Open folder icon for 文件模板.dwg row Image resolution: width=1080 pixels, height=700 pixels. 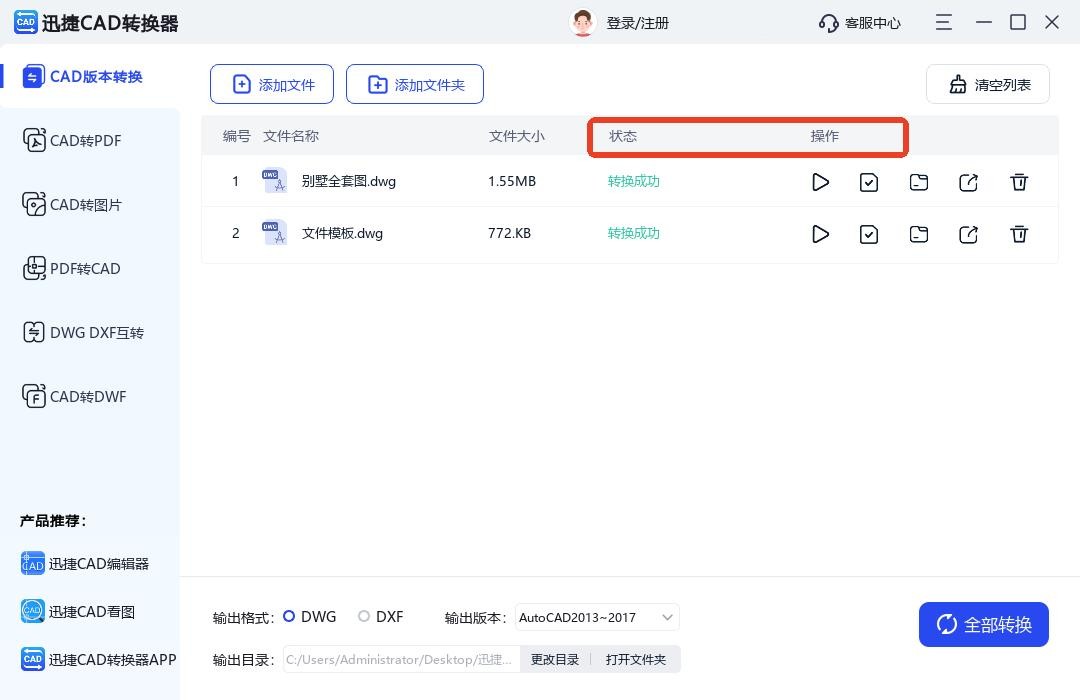point(918,234)
